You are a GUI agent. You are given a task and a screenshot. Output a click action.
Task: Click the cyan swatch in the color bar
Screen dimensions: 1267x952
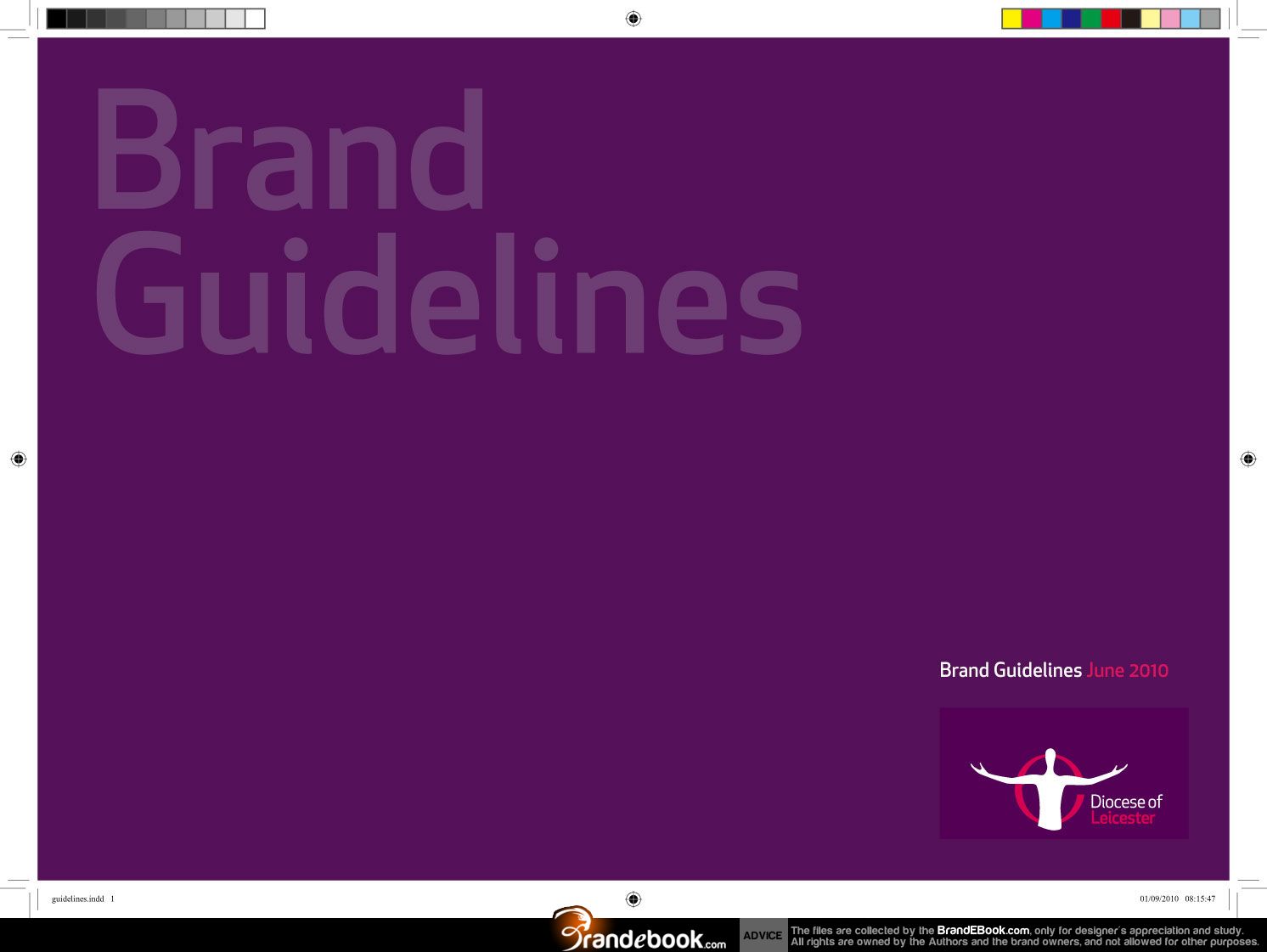coord(1051,19)
